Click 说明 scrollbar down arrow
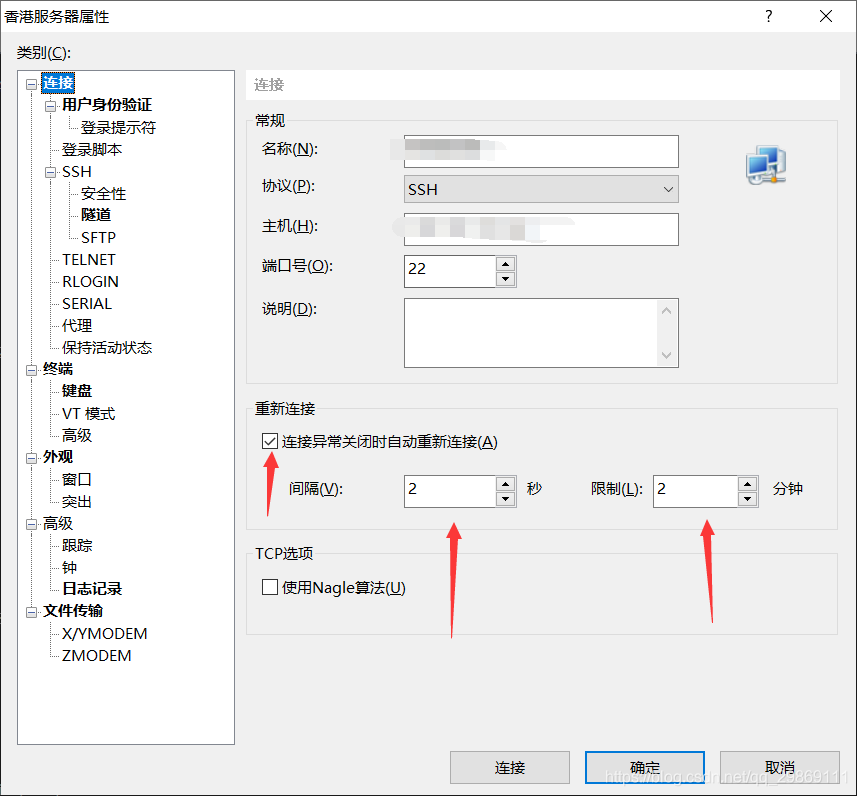This screenshot has width=857, height=796. (x=666, y=355)
